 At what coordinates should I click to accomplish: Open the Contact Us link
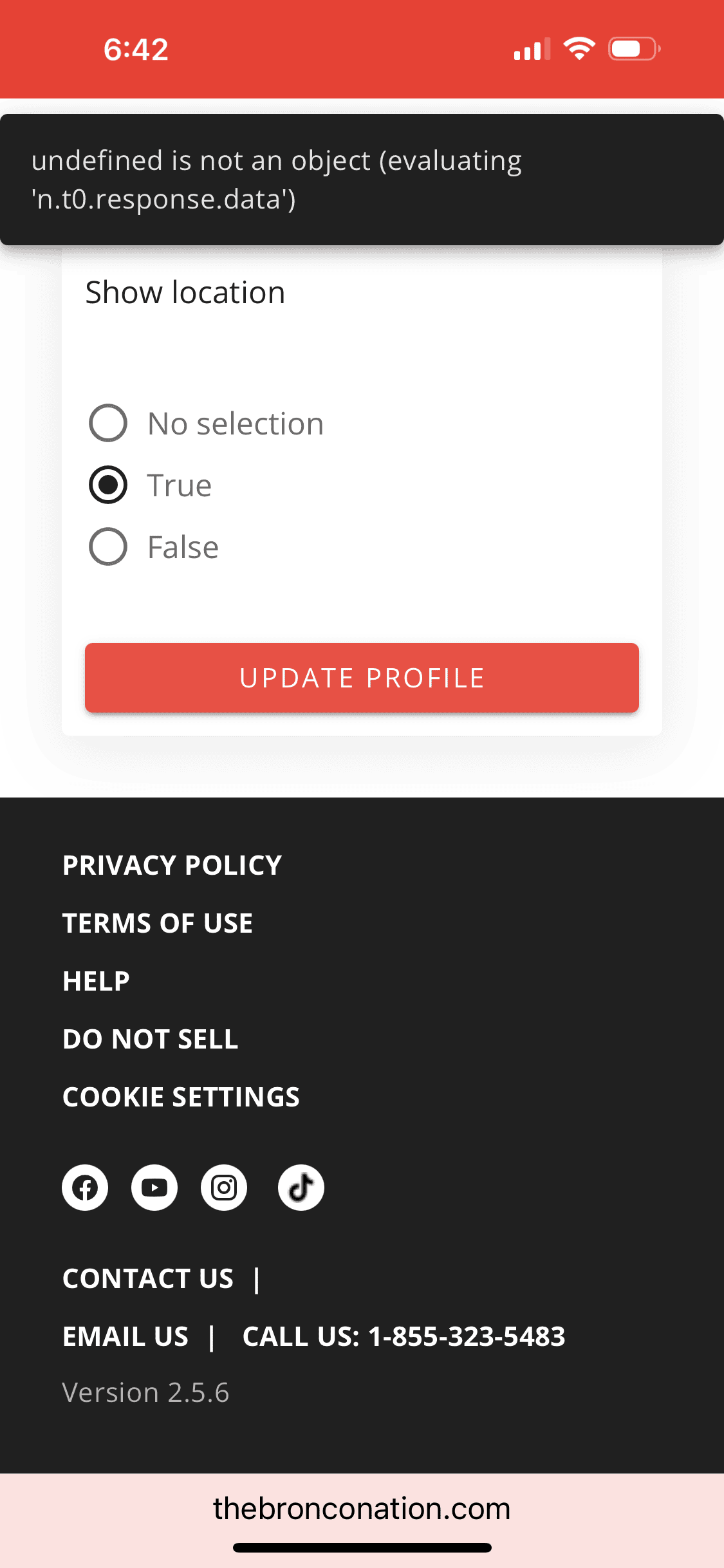coord(148,1278)
